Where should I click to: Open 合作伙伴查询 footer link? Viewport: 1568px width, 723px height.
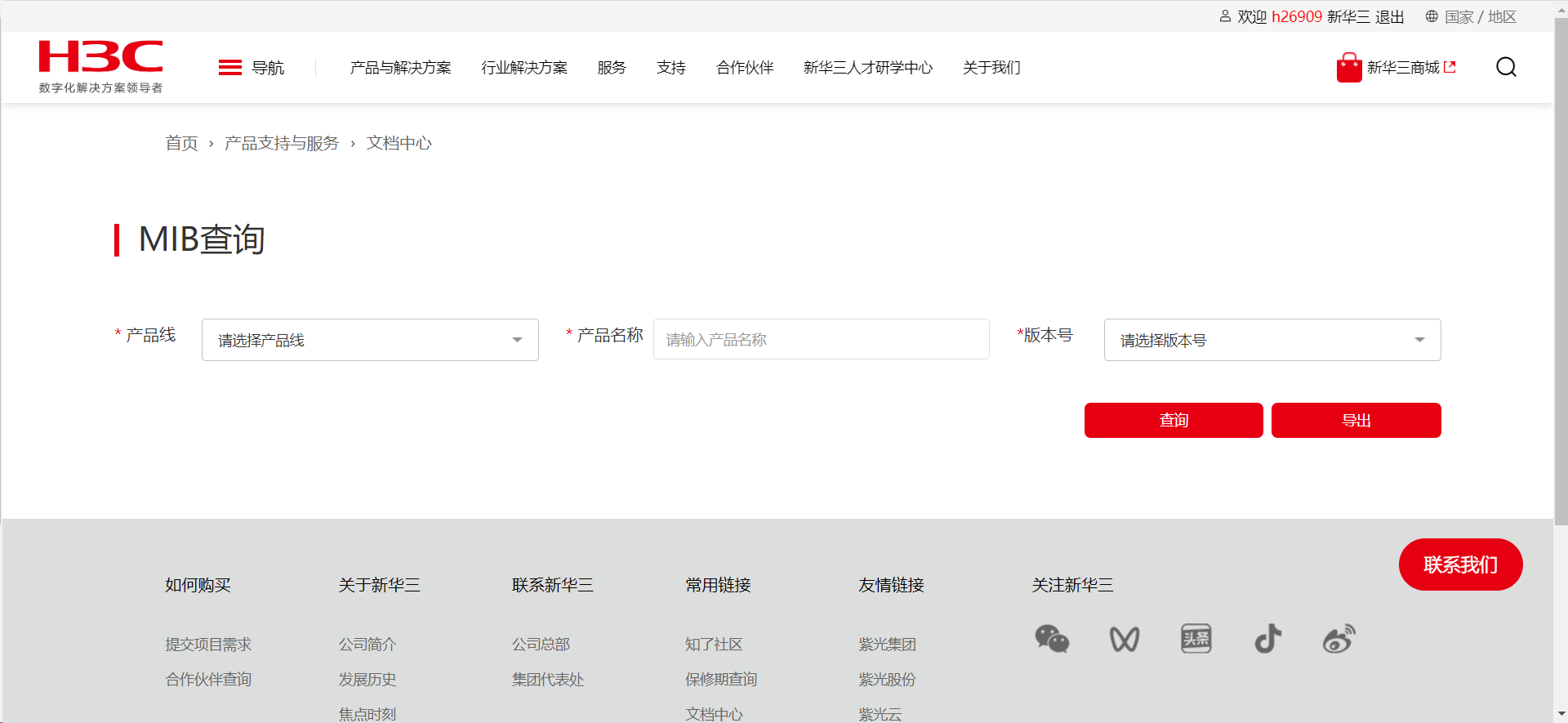click(x=208, y=680)
